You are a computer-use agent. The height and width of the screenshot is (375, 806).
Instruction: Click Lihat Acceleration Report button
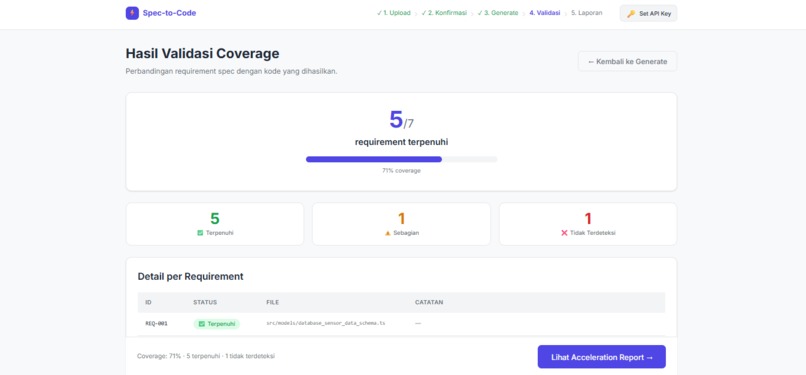[x=602, y=357]
